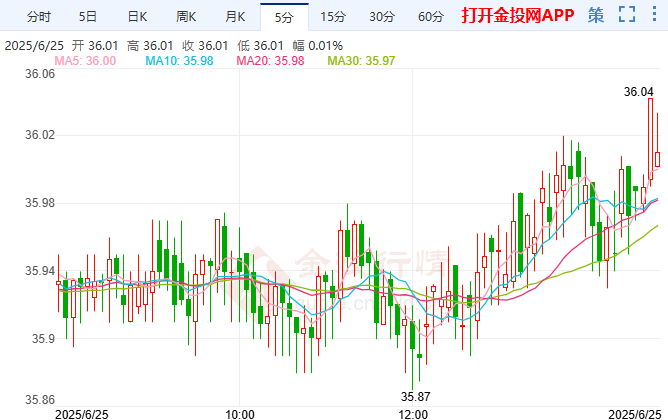Image resolution: width=668 pixels, height=420 pixels.
Task: Click the MA10:35.98 legend label
Action: click(180, 61)
